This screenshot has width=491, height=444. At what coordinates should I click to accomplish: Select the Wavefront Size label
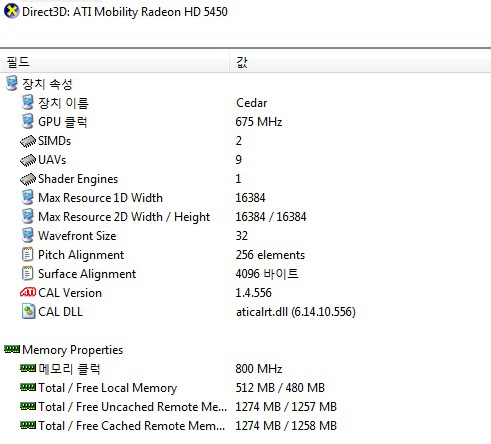point(77,236)
